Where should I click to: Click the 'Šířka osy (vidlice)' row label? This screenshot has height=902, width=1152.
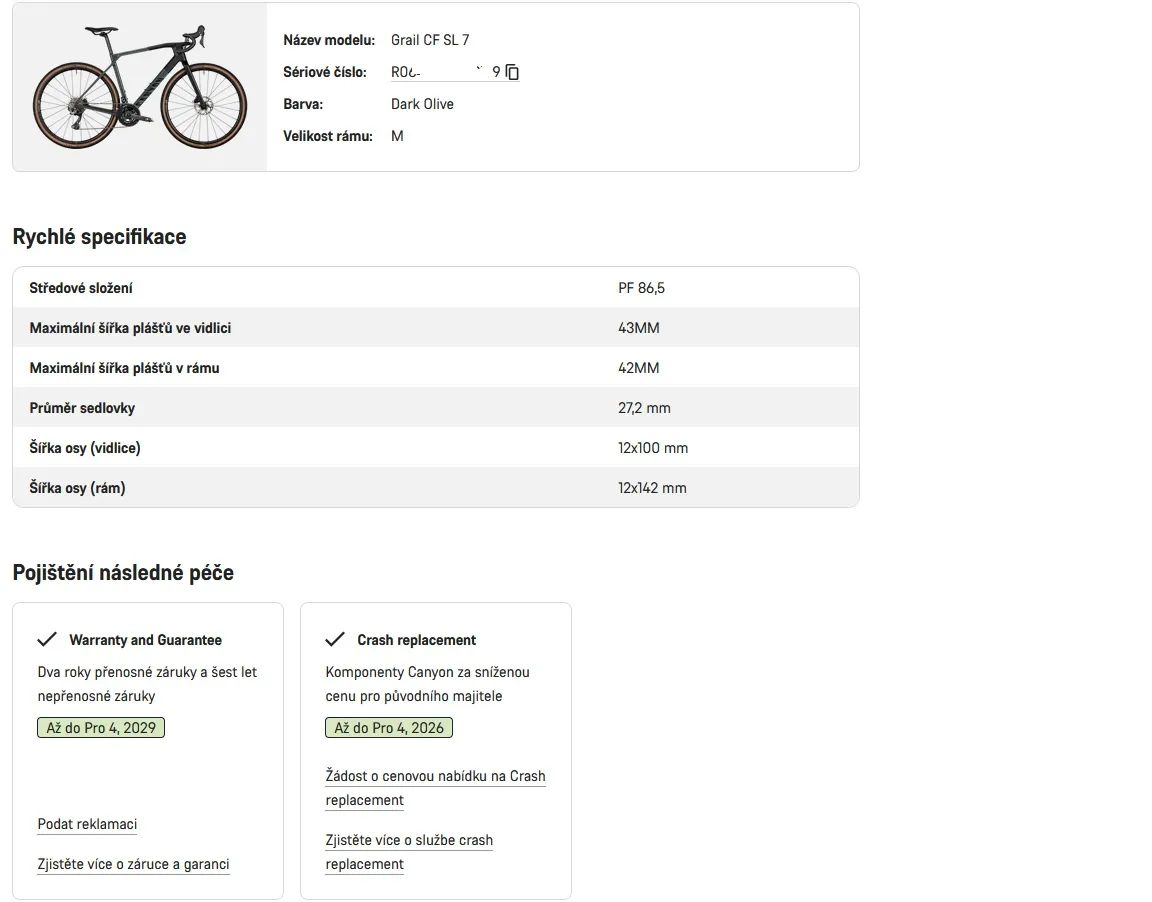(x=84, y=448)
